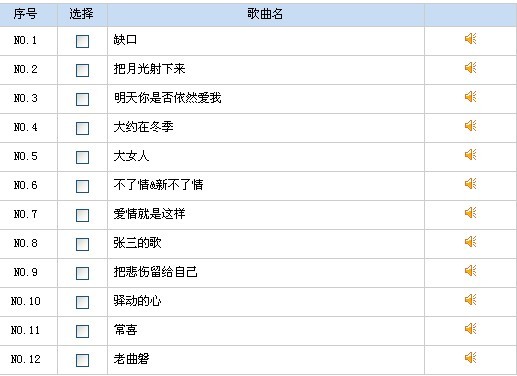Click the 序号 column header
517x376 pixels.
25,14
